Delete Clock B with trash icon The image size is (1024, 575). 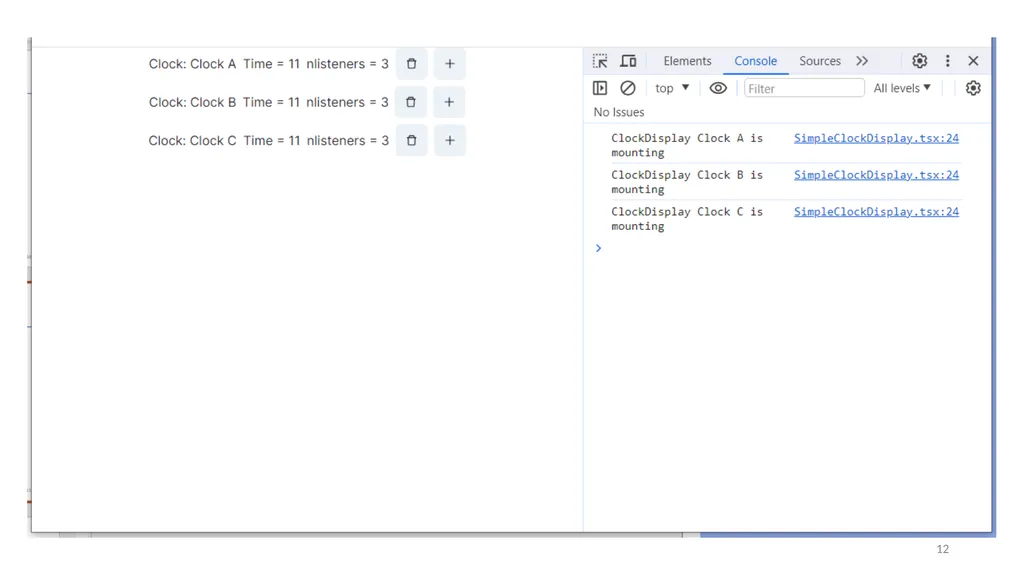point(411,102)
